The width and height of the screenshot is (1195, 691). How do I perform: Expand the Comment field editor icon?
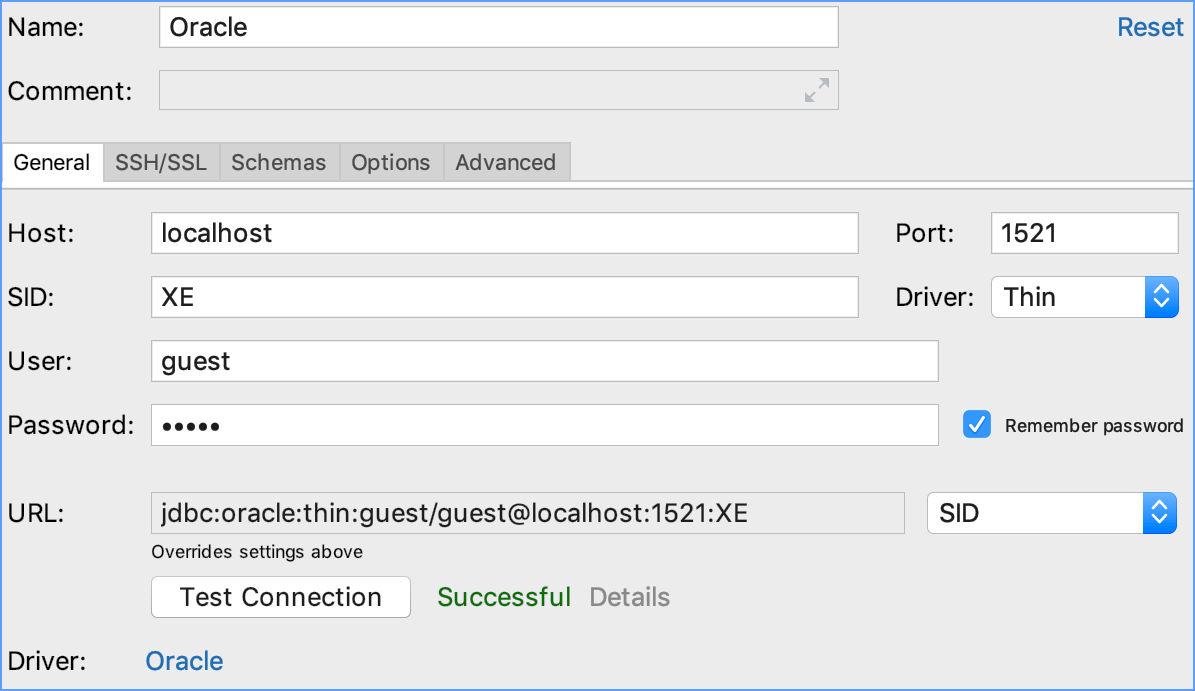(816, 90)
